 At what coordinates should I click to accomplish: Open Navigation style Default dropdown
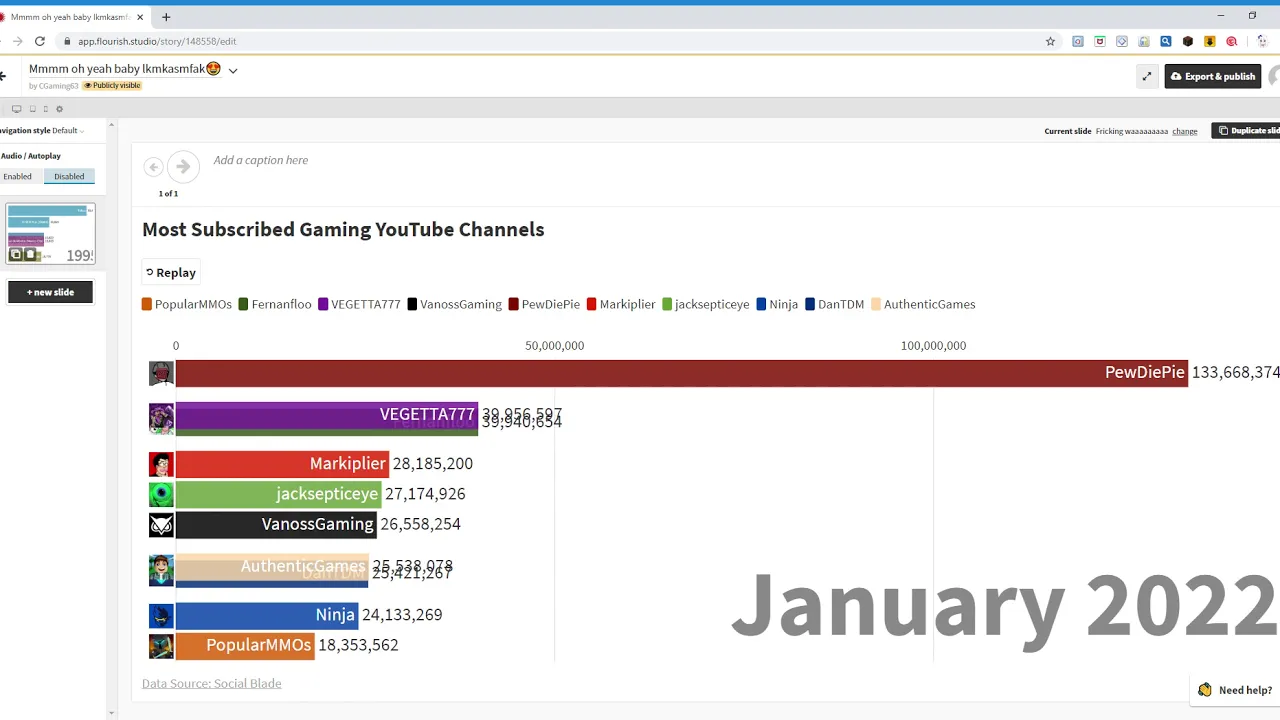(x=68, y=131)
